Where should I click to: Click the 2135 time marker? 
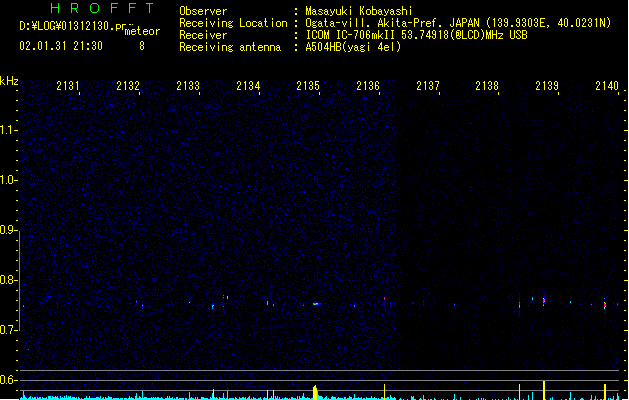308,86
